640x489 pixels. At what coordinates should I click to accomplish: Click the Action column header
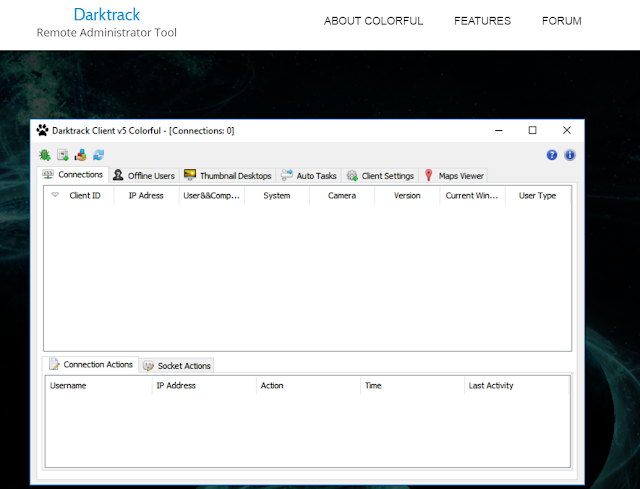point(308,386)
